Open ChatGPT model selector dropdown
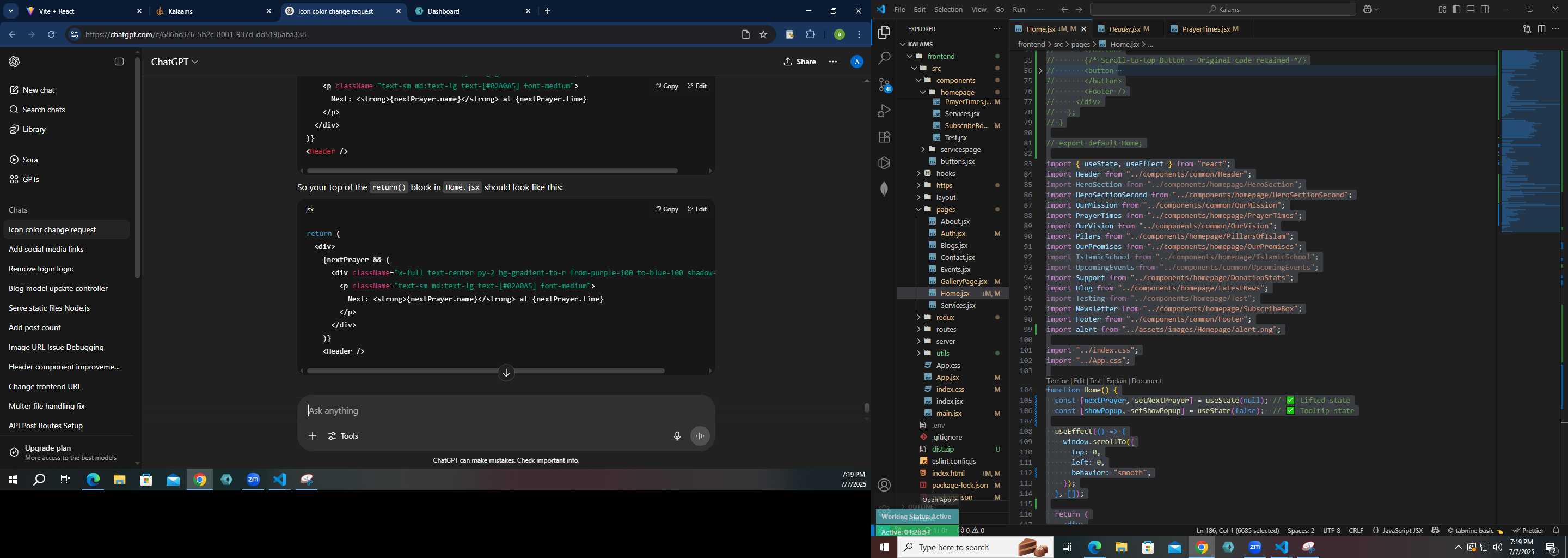 175,62
